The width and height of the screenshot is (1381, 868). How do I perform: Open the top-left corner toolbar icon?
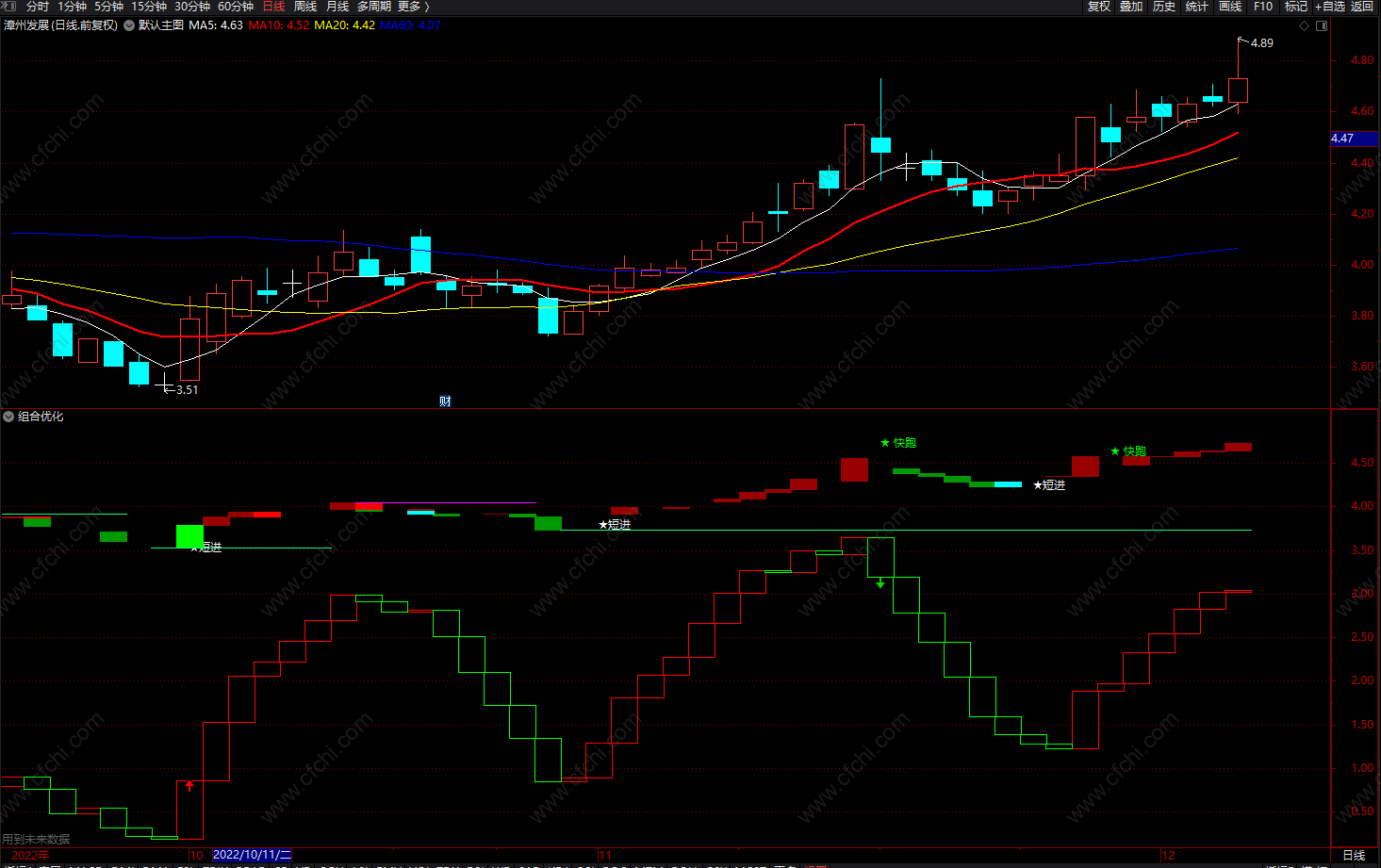point(9,6)
